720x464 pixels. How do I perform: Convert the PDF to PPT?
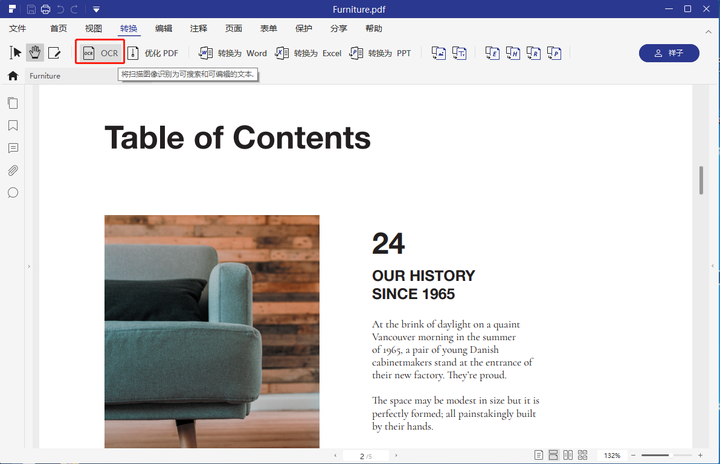[x=380, y=53]
